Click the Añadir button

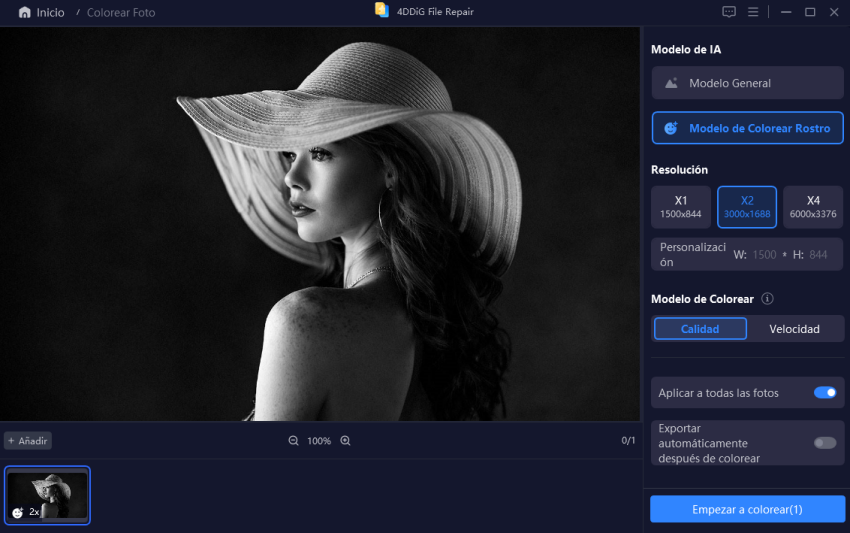(x=28, y=441)
